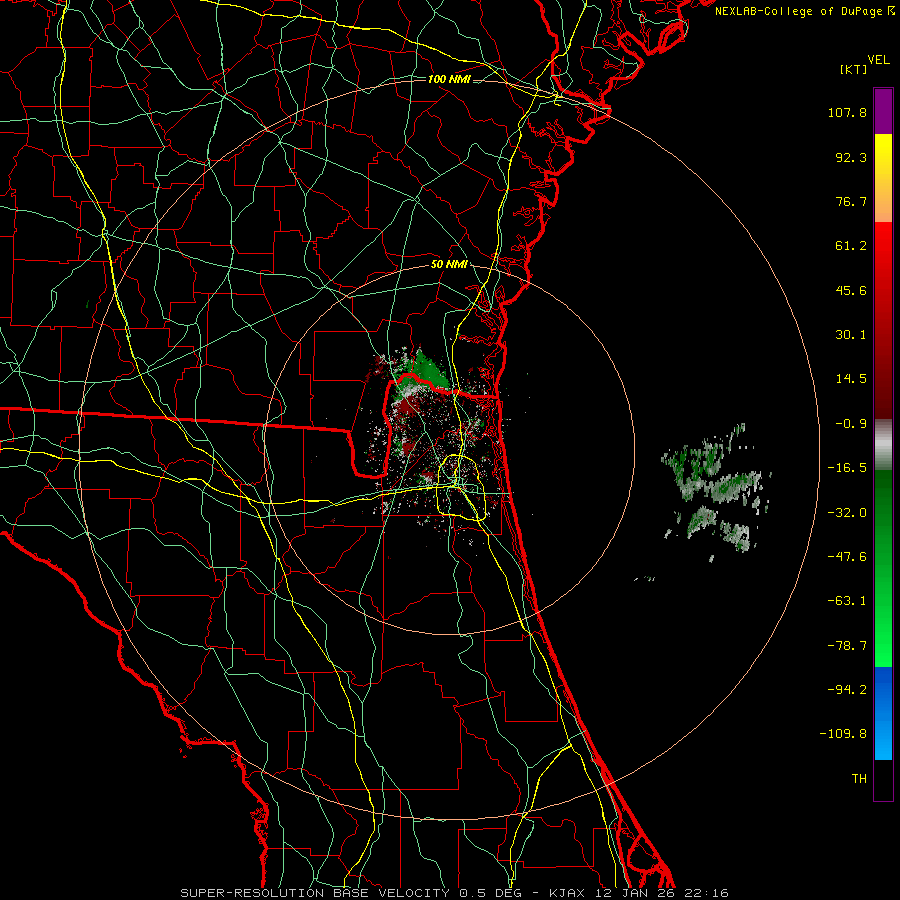Click the bright green inbound velocity patch near radar
900x900 pixels.
click(425, 370)
